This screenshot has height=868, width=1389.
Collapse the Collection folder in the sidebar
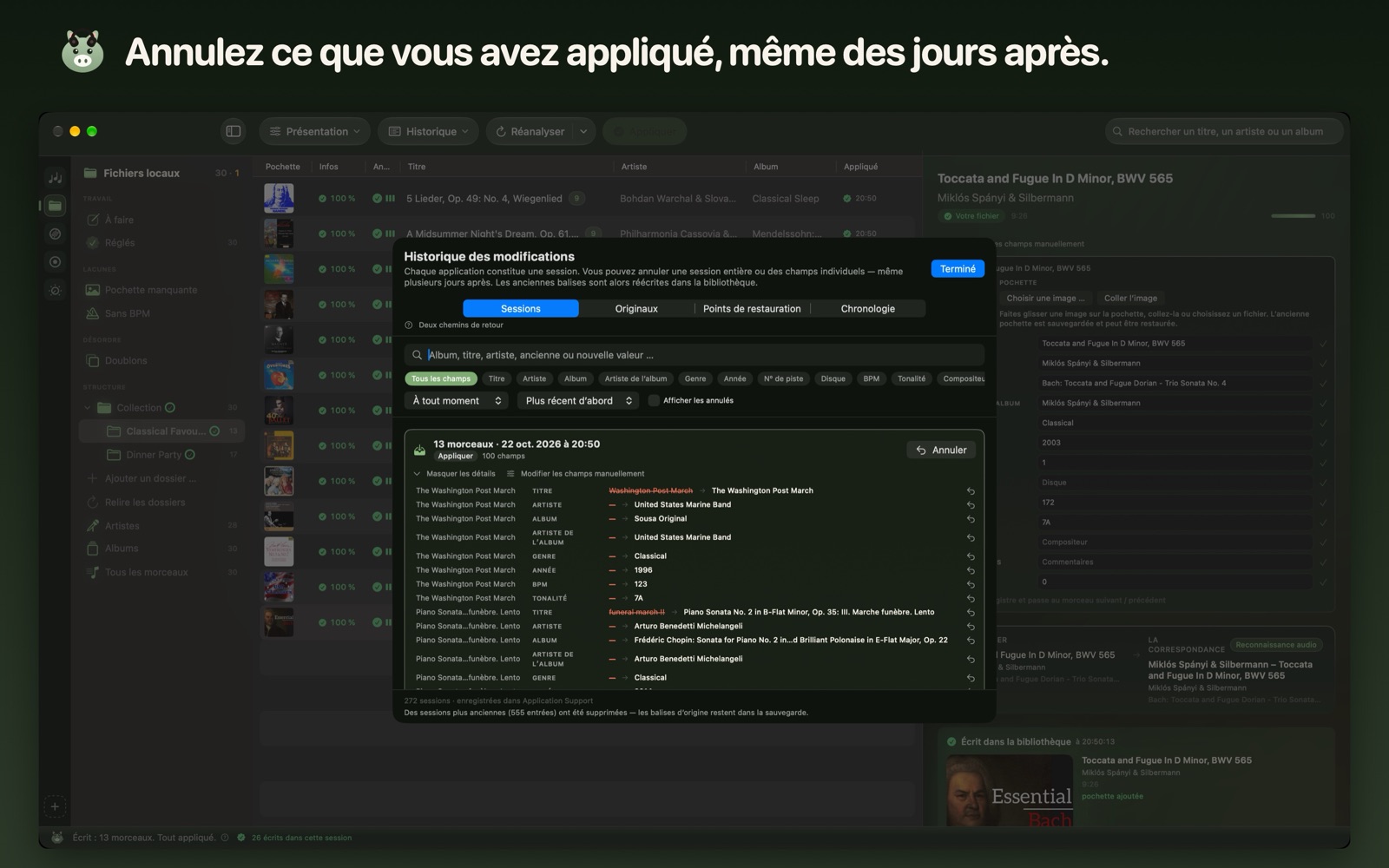pos(88,408)
